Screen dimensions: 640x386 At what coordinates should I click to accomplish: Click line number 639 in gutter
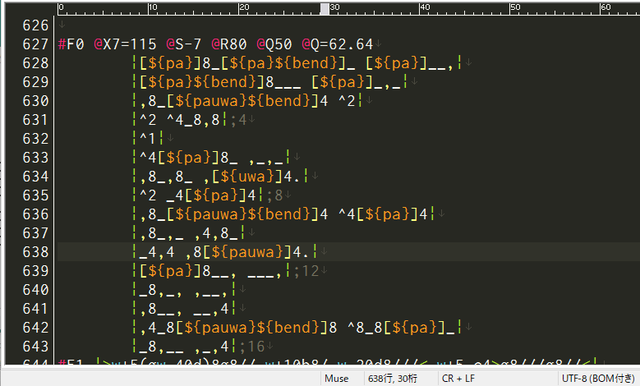click(36, 271)
